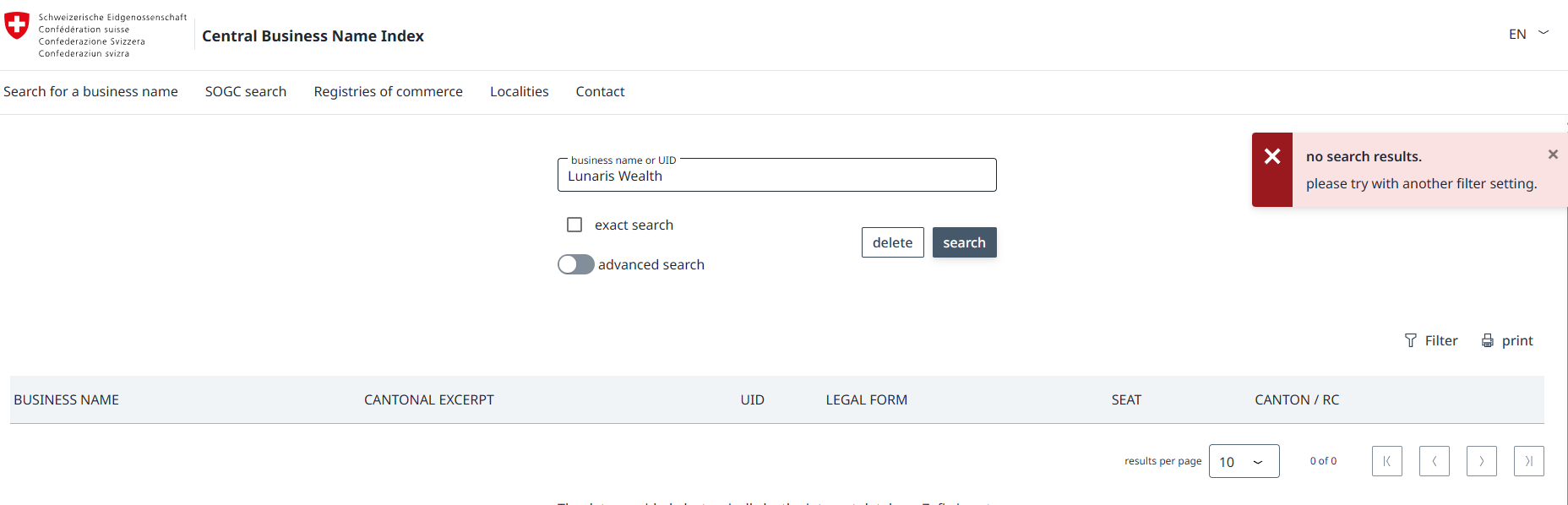Check the exact search checkbox
The width and height of the screenshot is (1568, 505).
[574, 225]
